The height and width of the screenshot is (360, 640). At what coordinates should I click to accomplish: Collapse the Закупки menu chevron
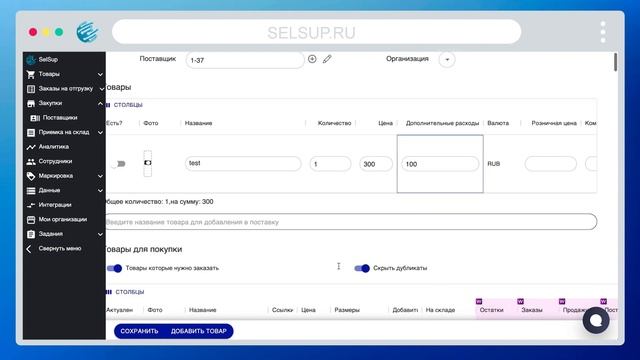[100, 104]
